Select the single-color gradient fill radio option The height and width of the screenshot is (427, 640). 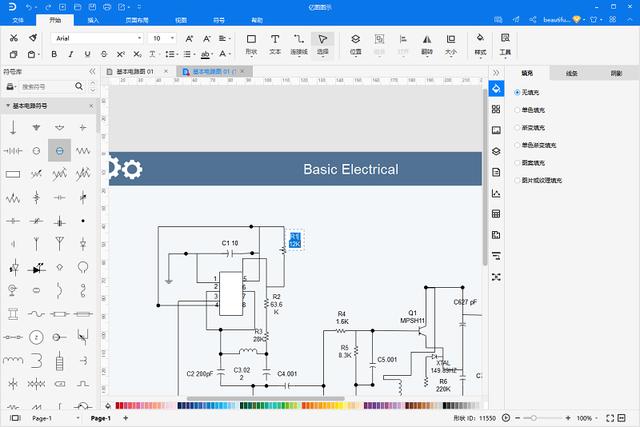point(517,145)
